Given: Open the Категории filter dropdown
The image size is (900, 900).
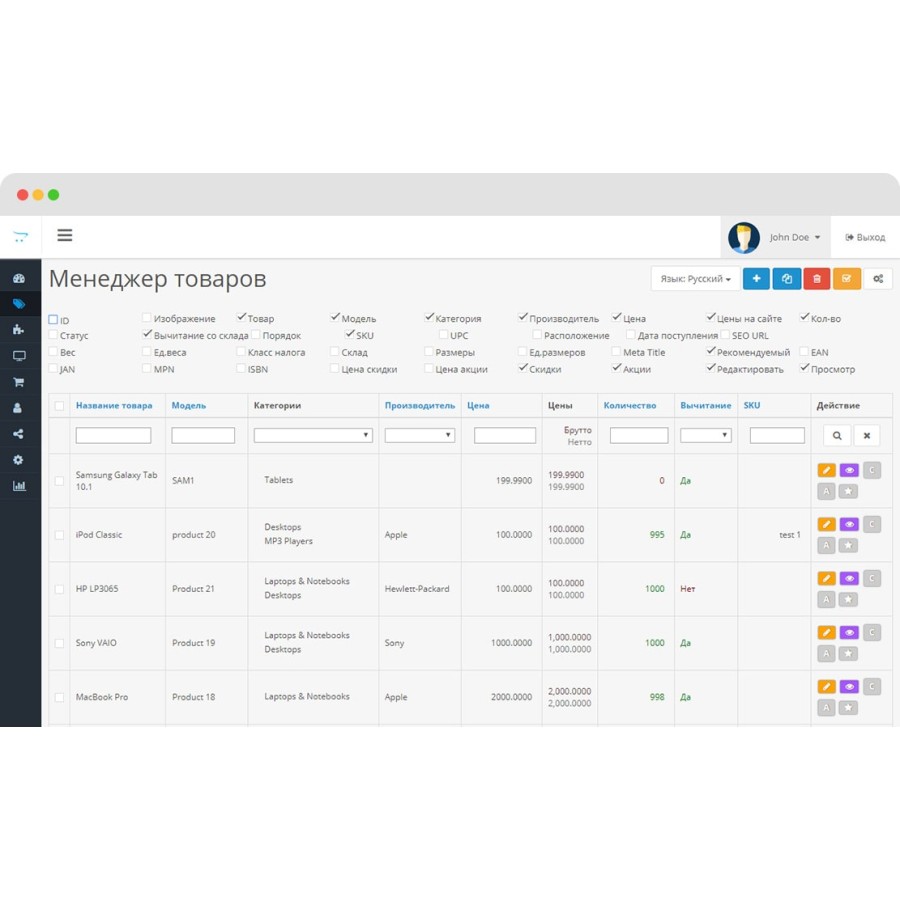Looking at the screenshot, I should tap(313, 435).
